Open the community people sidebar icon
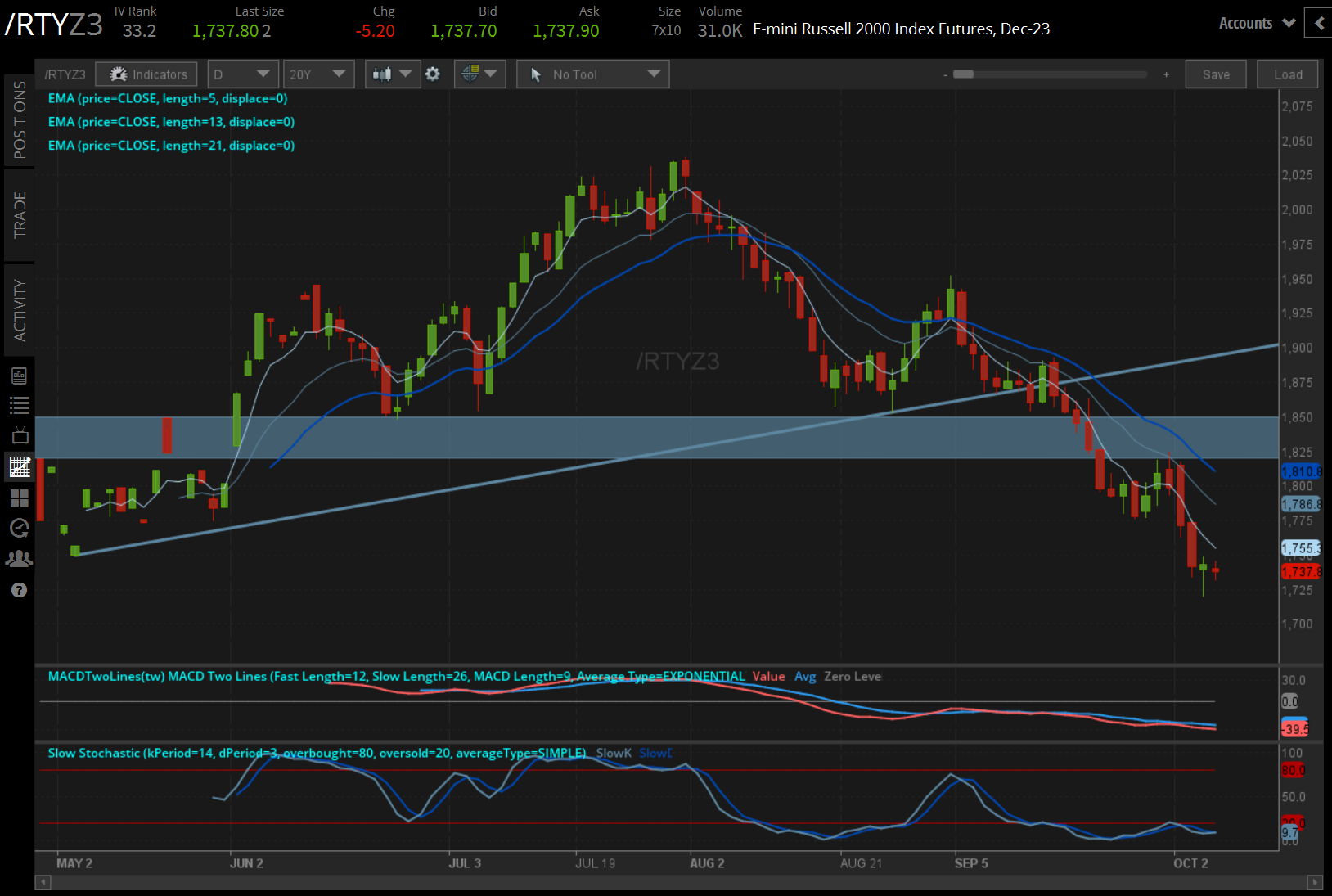The width and height of the screenshot is (1332, 896). [19, 559]
